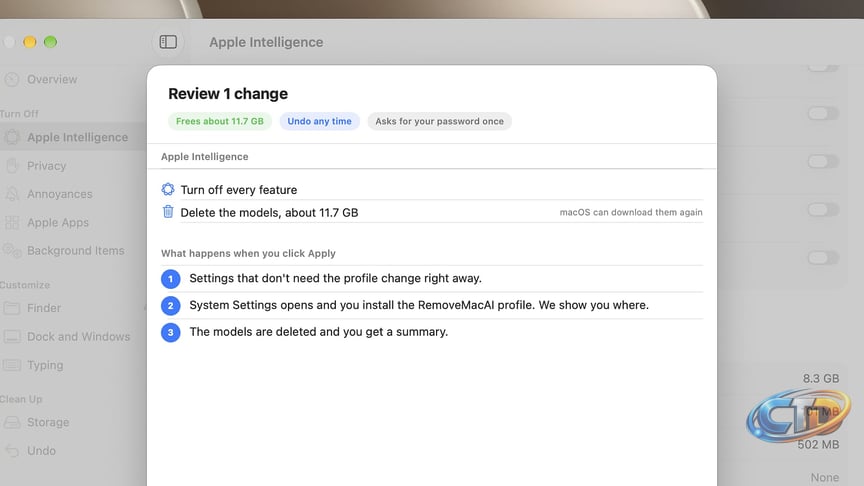864x486 pixels.
Task: Open the Privacy section in sidebar
Action: pos(36,166)
